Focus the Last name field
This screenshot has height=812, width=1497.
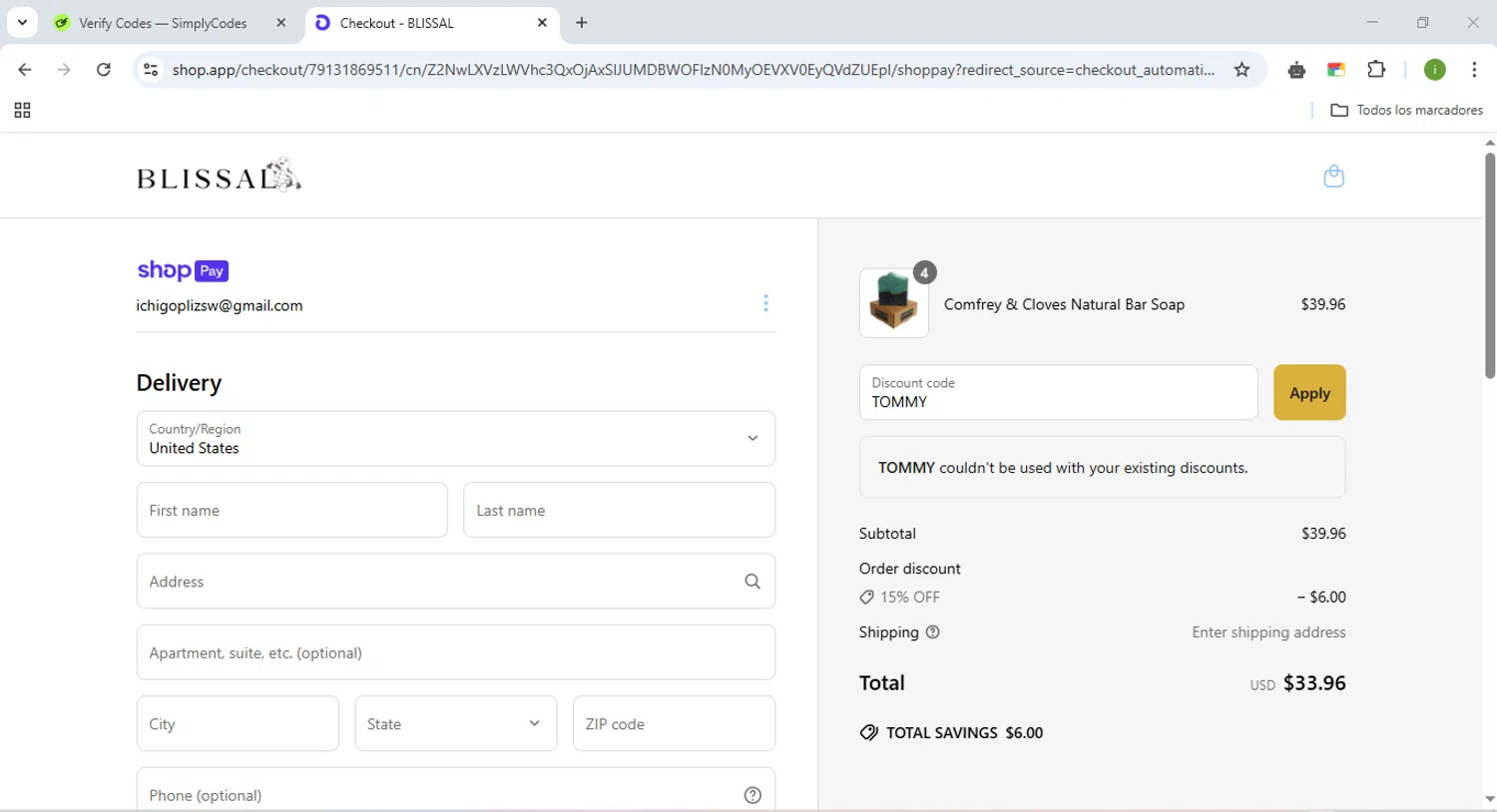point(619,511)
